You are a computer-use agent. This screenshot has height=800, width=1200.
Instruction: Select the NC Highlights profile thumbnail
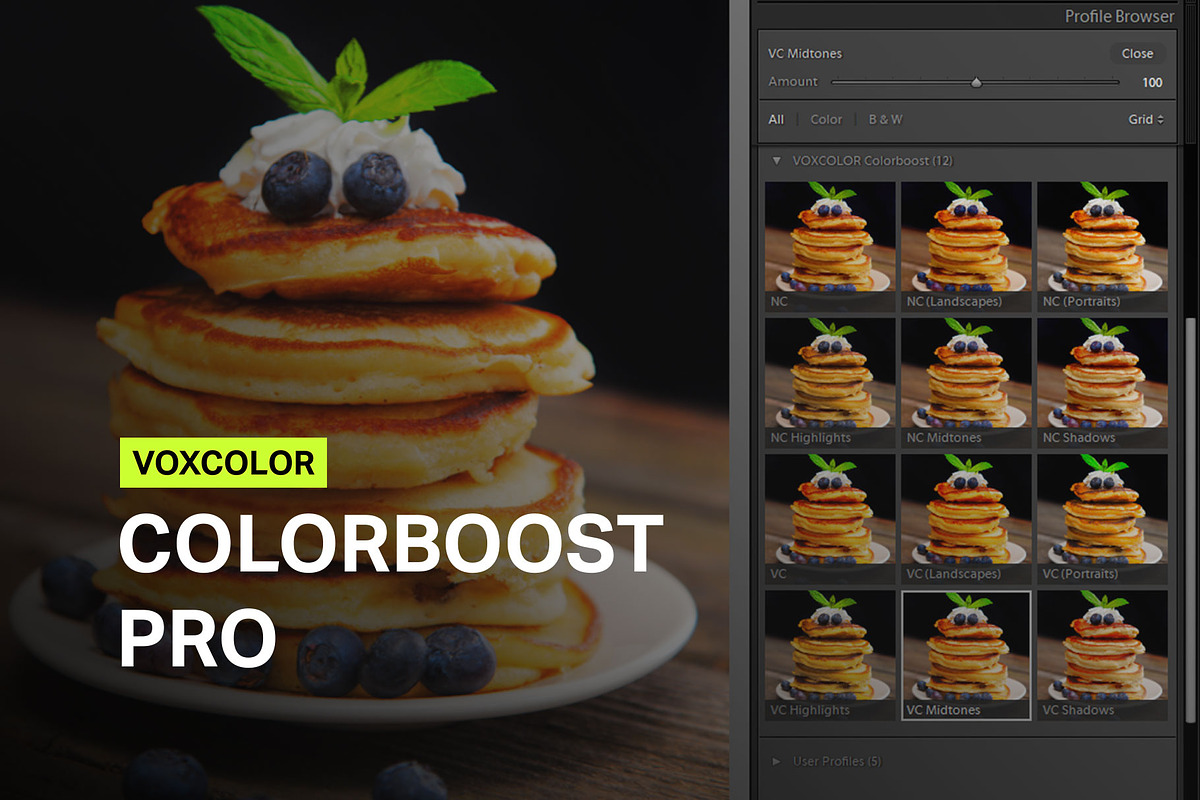(830, 383)
